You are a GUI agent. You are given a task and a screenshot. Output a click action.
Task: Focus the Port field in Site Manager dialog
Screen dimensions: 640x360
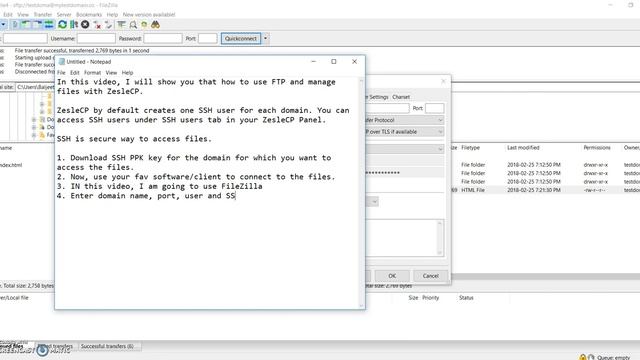click(434, 109)
